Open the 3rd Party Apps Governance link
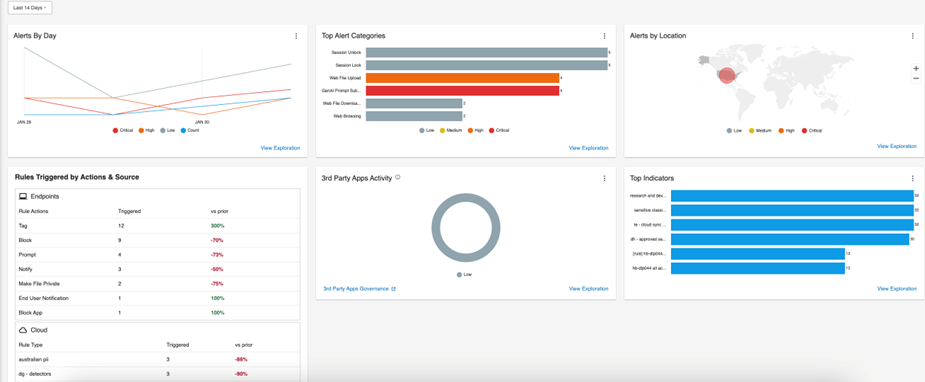Viewport: 925px width, 382px height. point(359,289)
